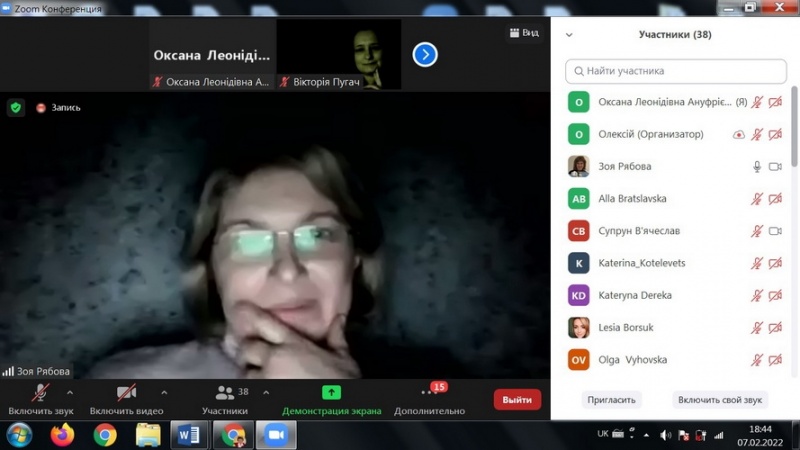Select camera-off icon for Katerina_Kotelevets
Image resolution: width=800 pixels, height=450 pixels.
click(x=775, y=263)
